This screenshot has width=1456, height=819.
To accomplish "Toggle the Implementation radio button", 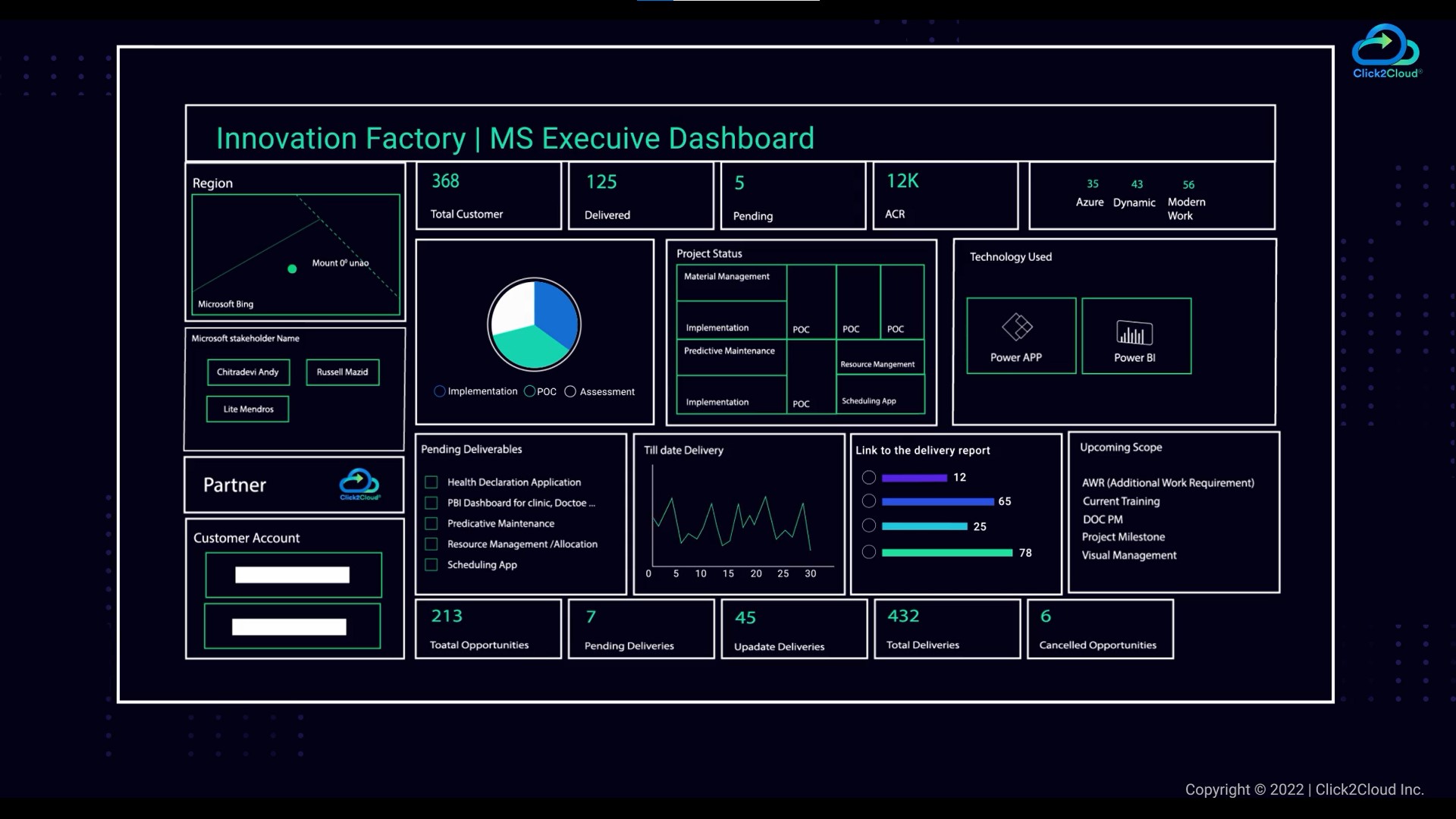I will point(440,391).
